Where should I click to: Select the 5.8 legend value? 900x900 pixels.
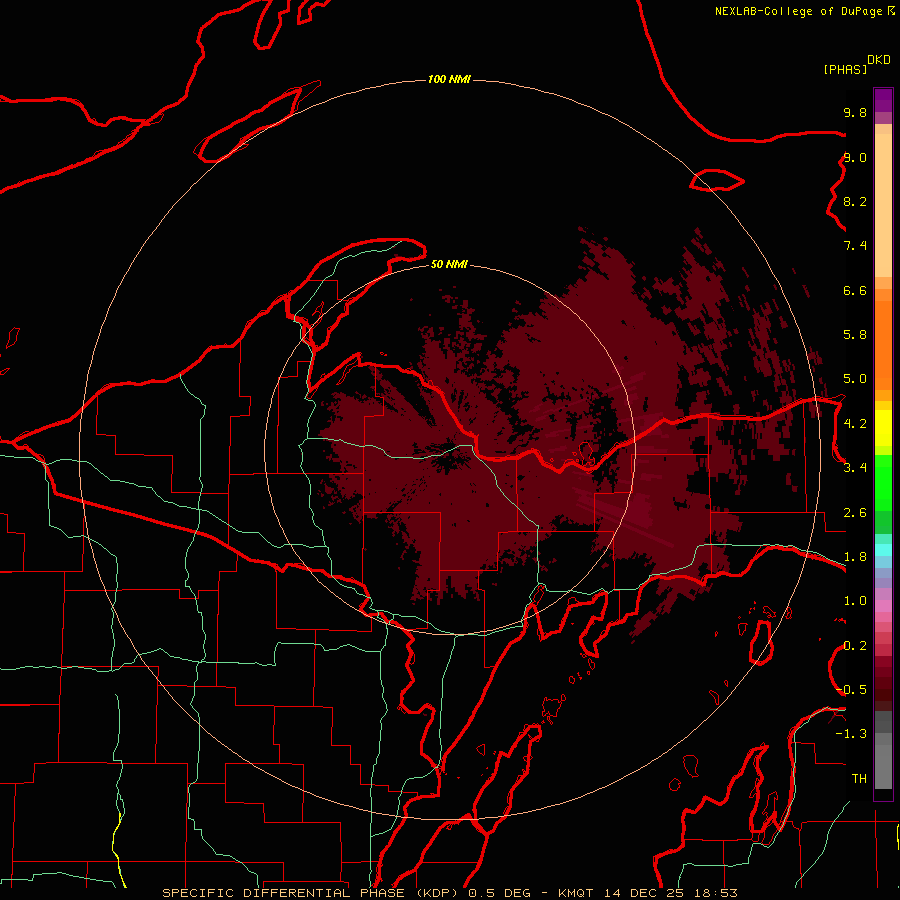[x=855, y=335]
